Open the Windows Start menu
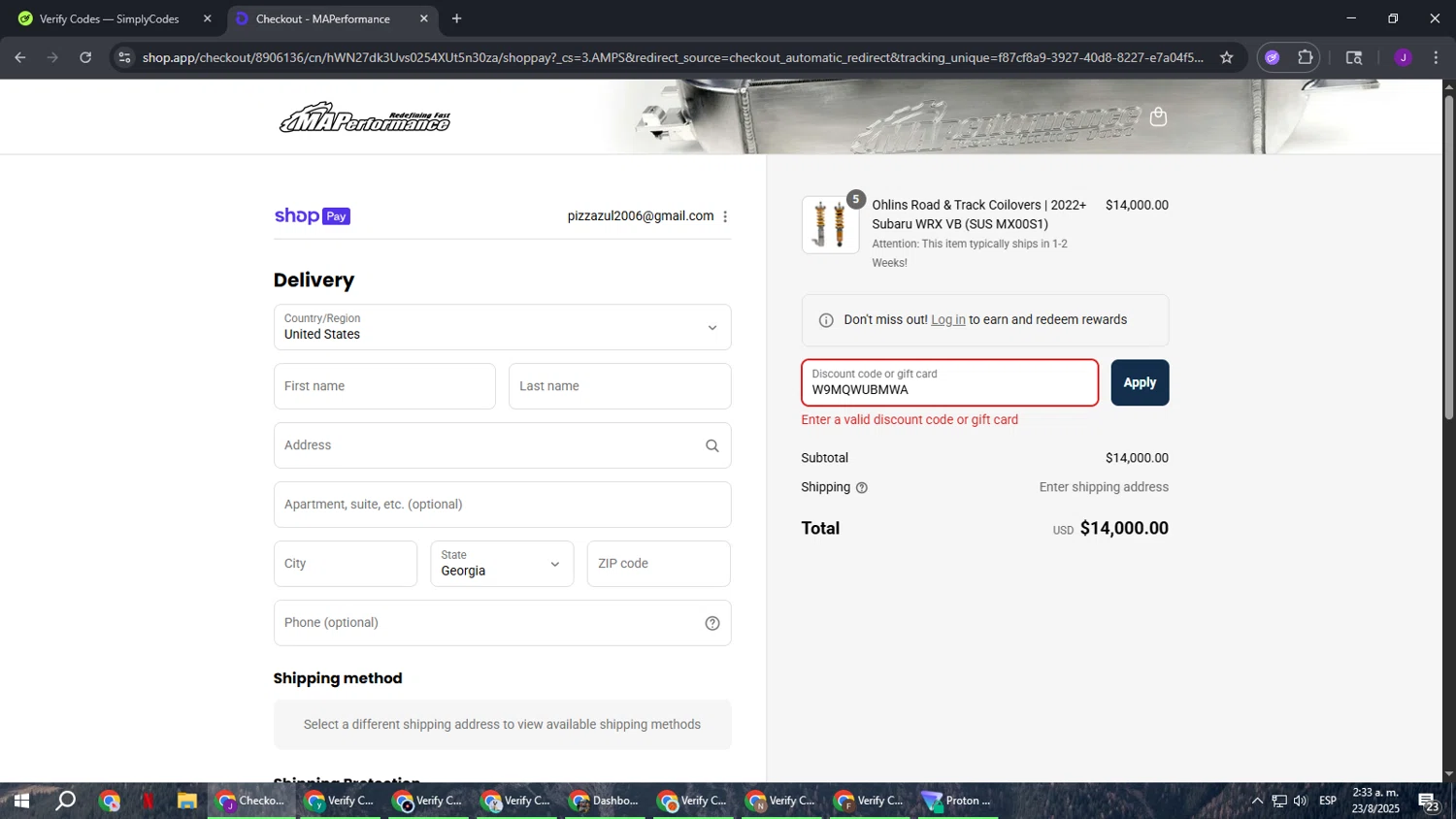The width and height of the screenshot is (1456, 819). point(20,801)
